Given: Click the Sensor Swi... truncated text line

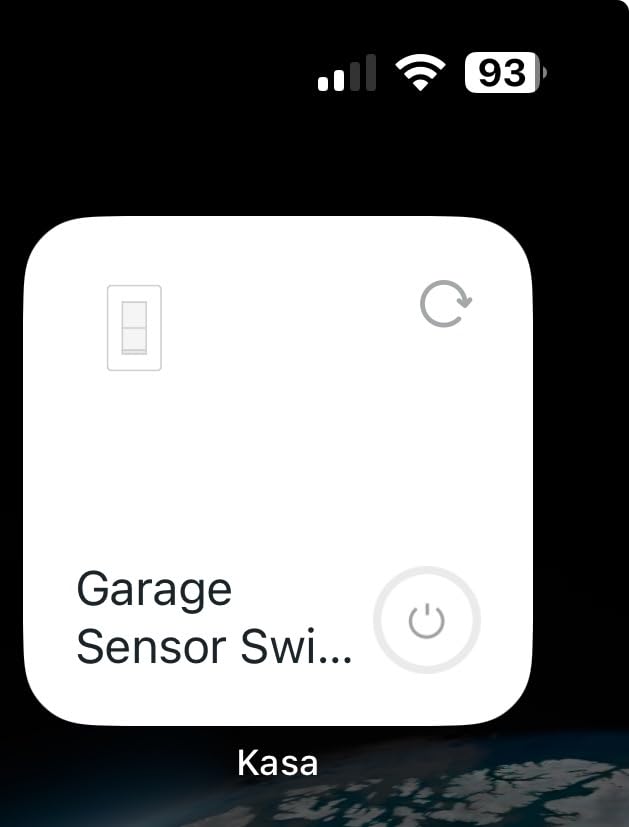Looking at the screenshot, I should pyautogui.click(x=214, y=646).
